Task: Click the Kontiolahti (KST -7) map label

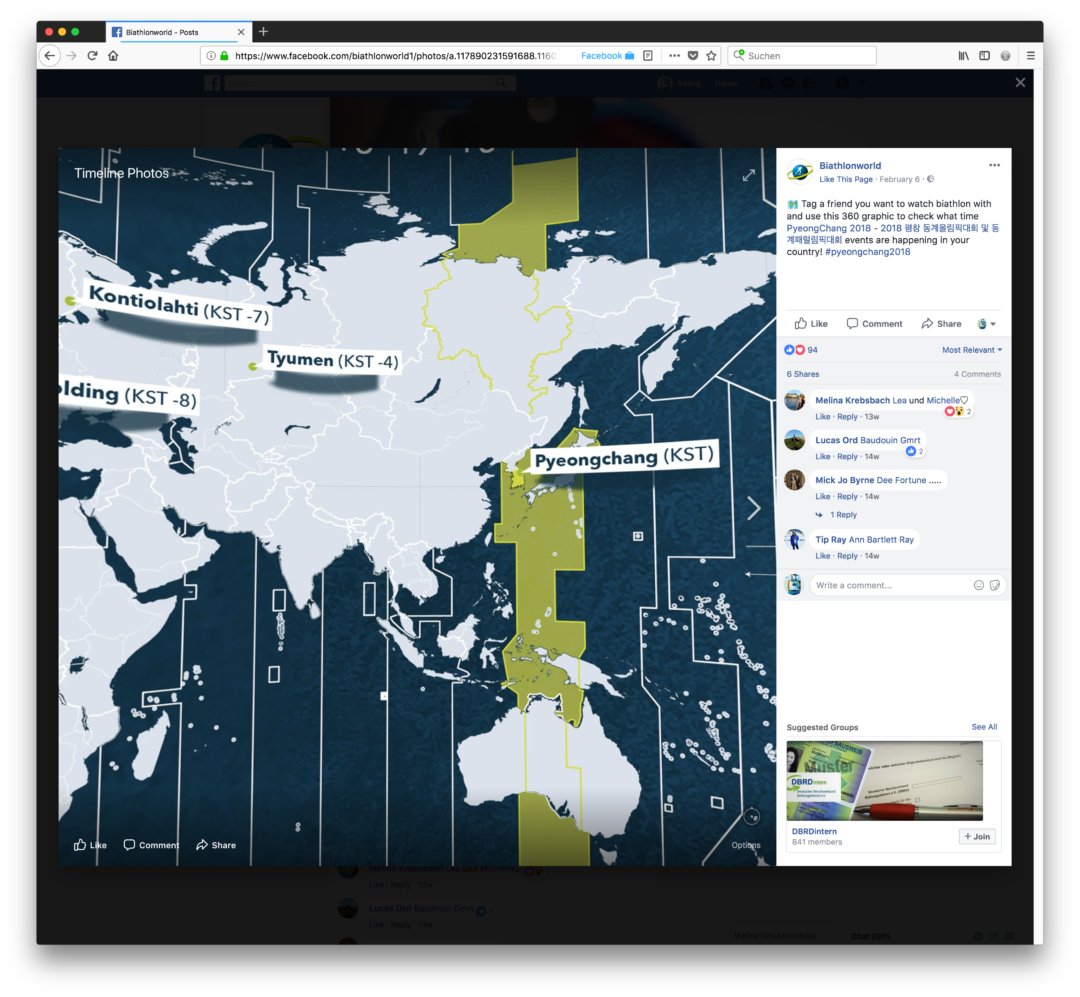Action: point(178,303)
